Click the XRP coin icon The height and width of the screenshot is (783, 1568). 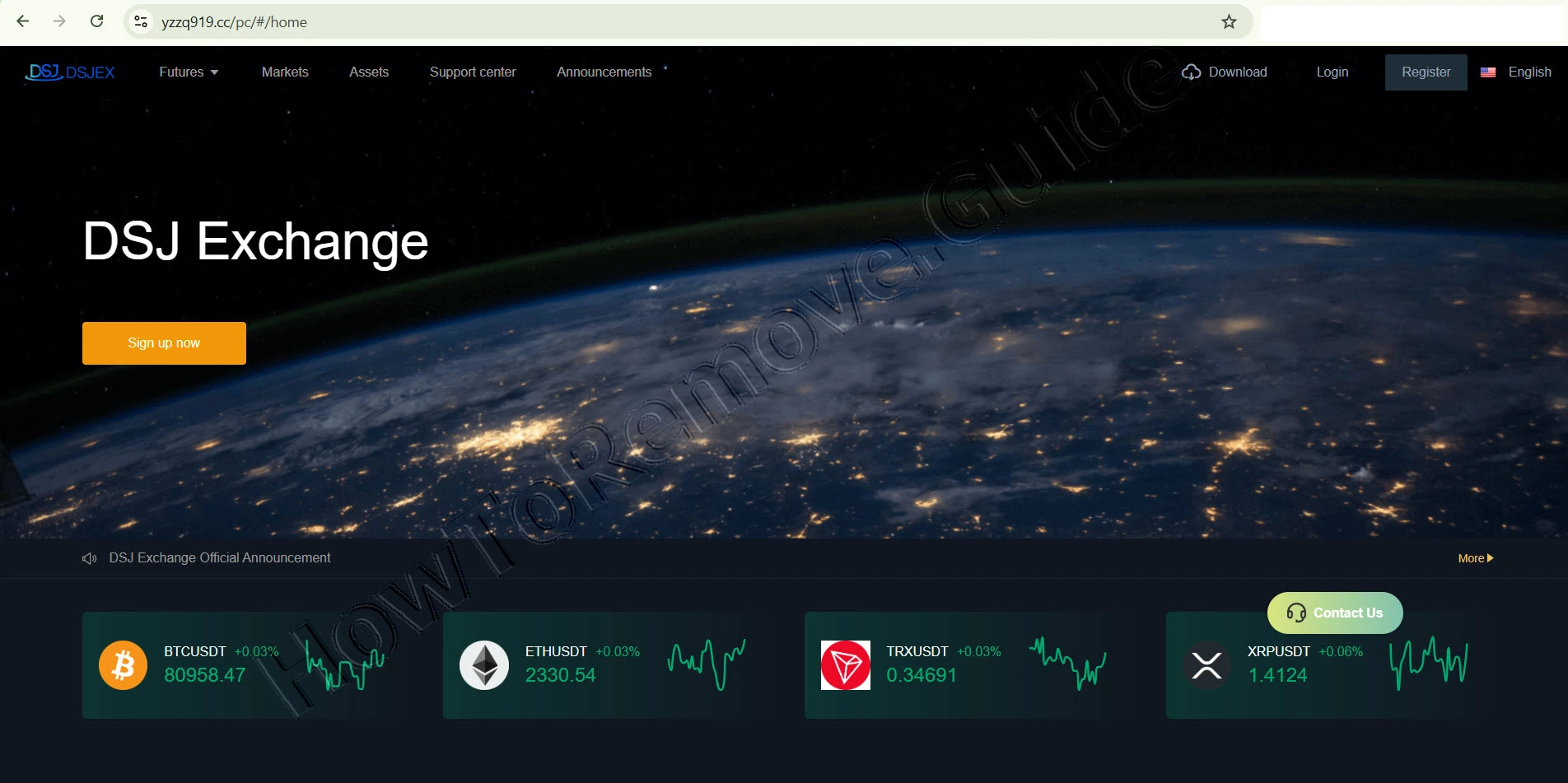tap(1206, 665)
